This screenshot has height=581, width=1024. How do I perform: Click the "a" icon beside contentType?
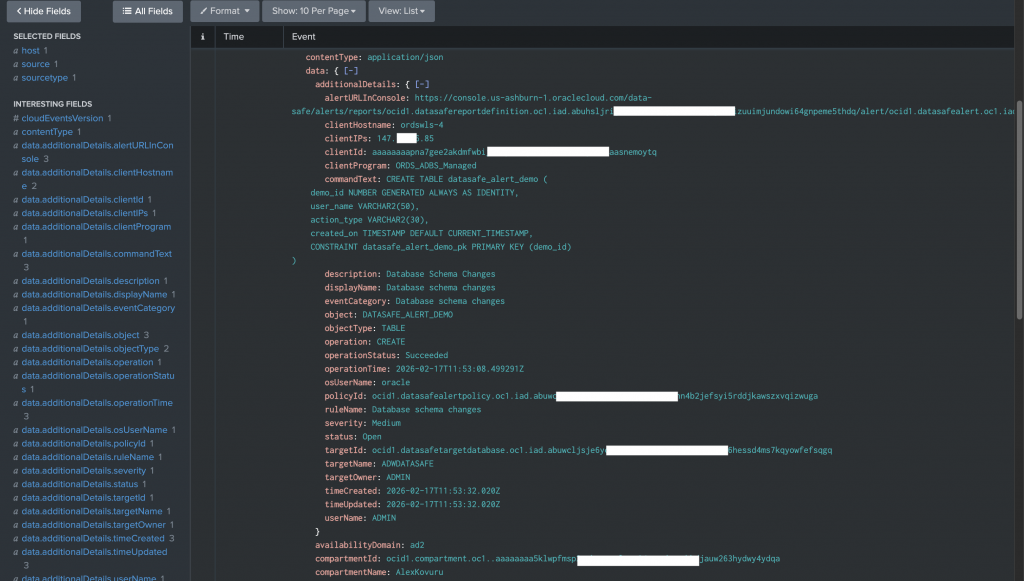tap(15, 131)
